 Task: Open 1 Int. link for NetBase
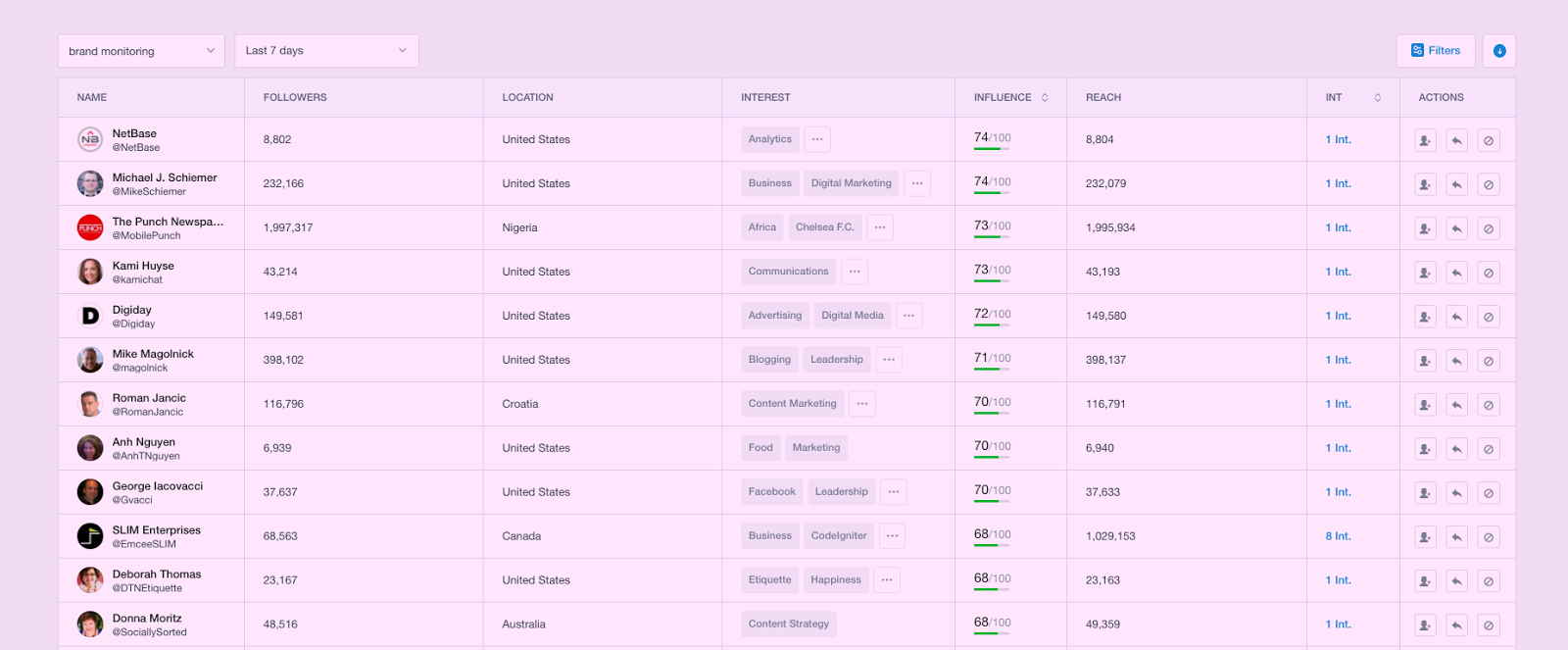(x=1338, y=139)
